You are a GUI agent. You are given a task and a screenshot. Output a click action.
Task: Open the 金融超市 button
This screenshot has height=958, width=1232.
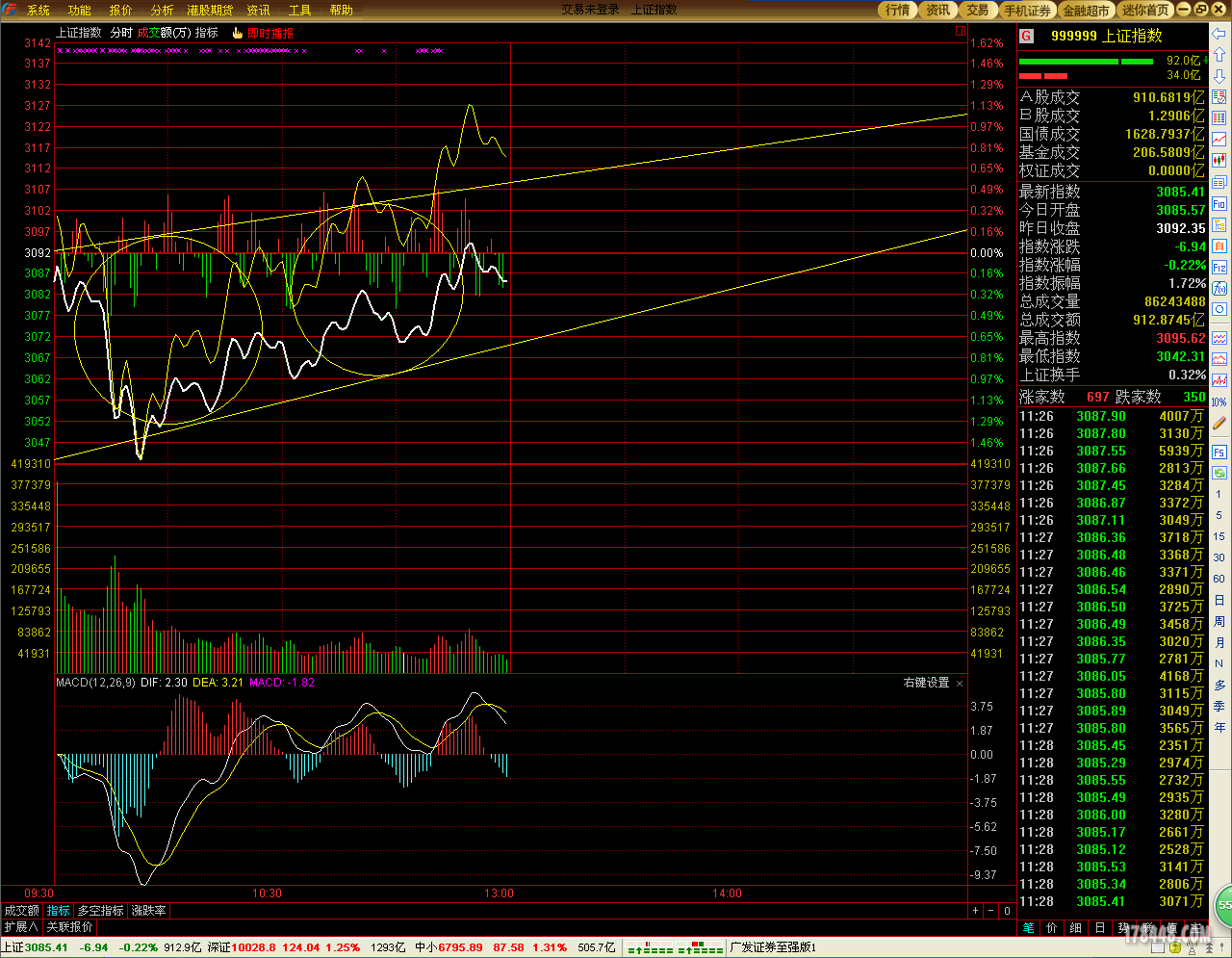tap(1087, 10)
